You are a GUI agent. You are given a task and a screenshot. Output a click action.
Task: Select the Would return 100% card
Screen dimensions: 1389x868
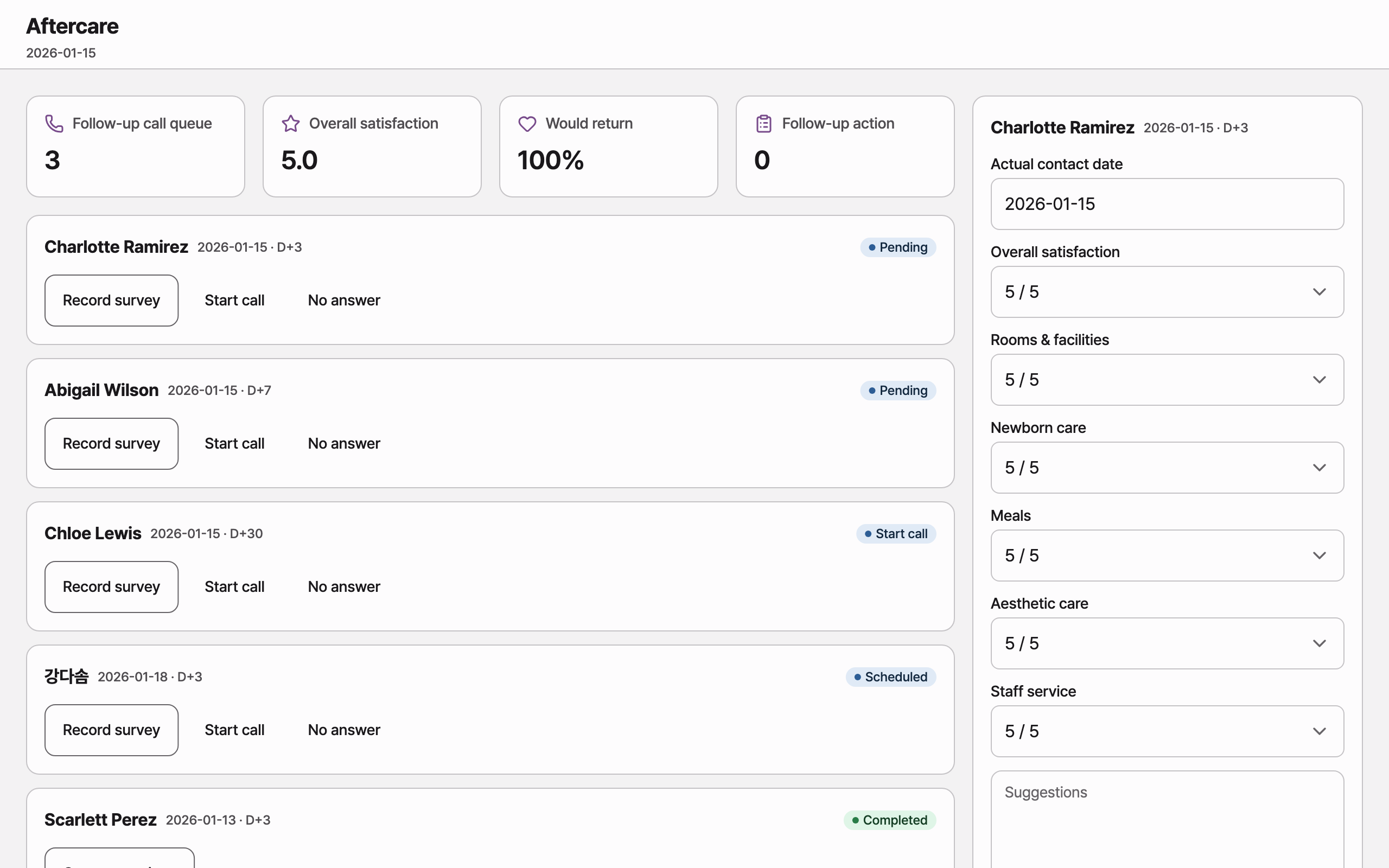[608, 146]
